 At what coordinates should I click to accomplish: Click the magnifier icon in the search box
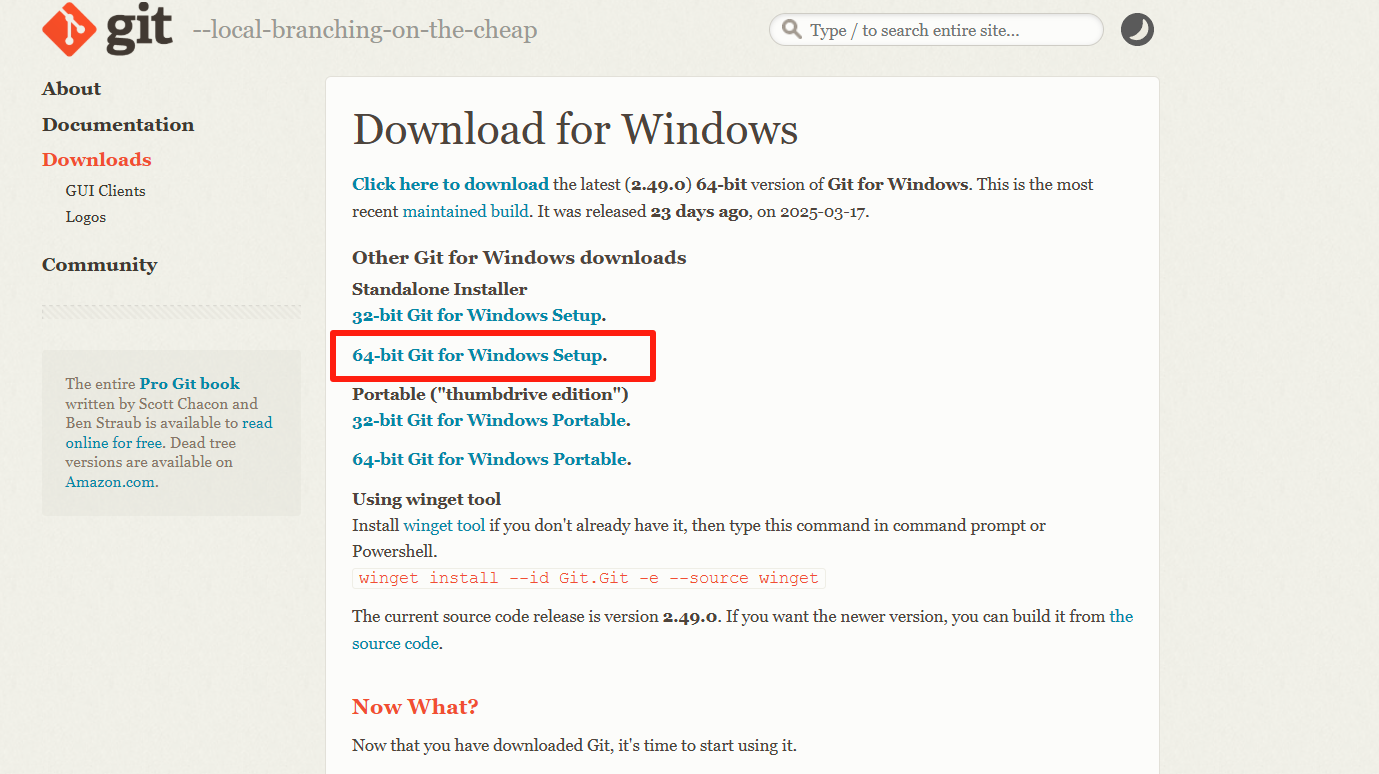click(x=792, y=30)
